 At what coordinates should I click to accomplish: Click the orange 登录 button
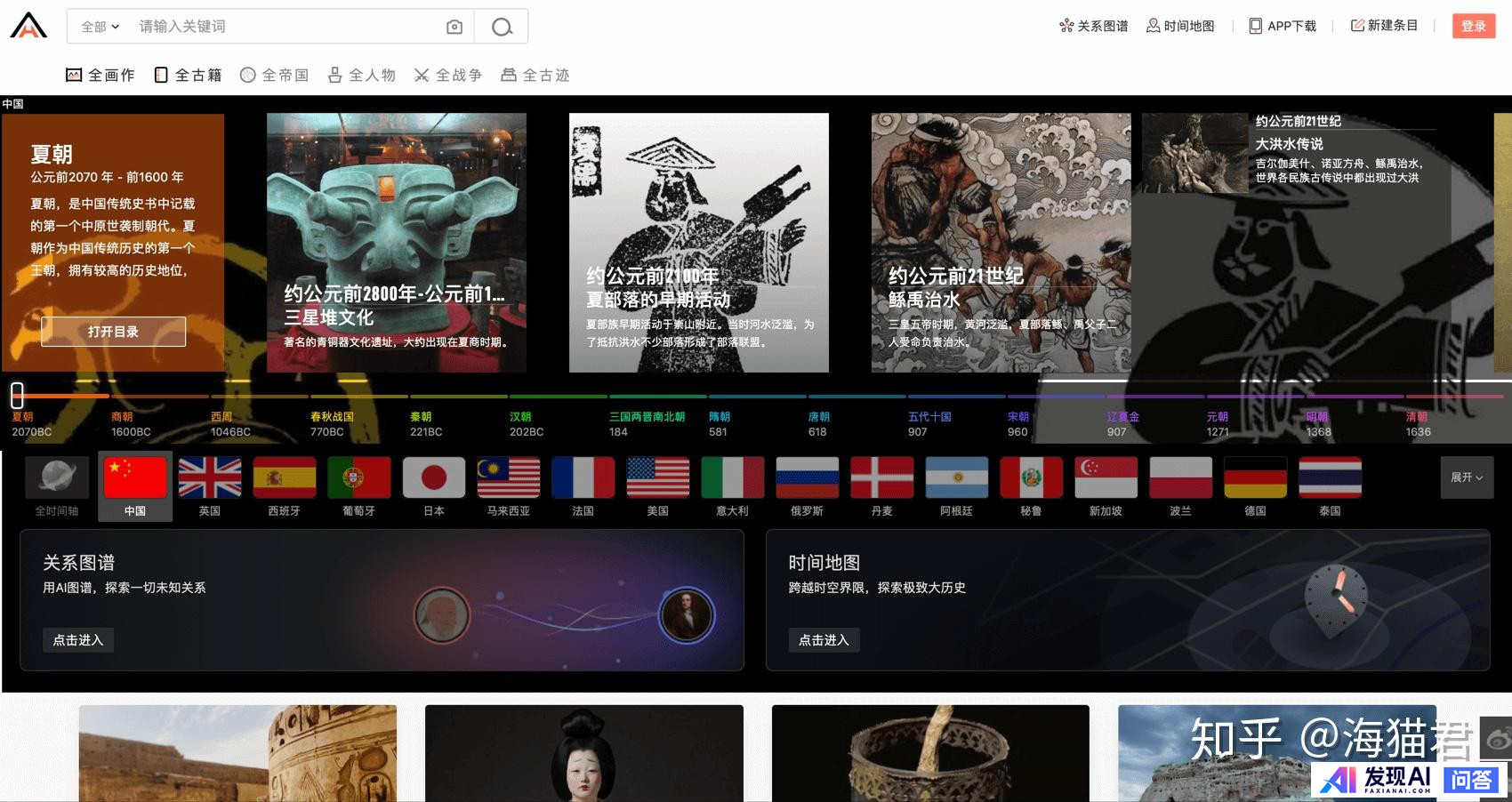(1473, 26)
